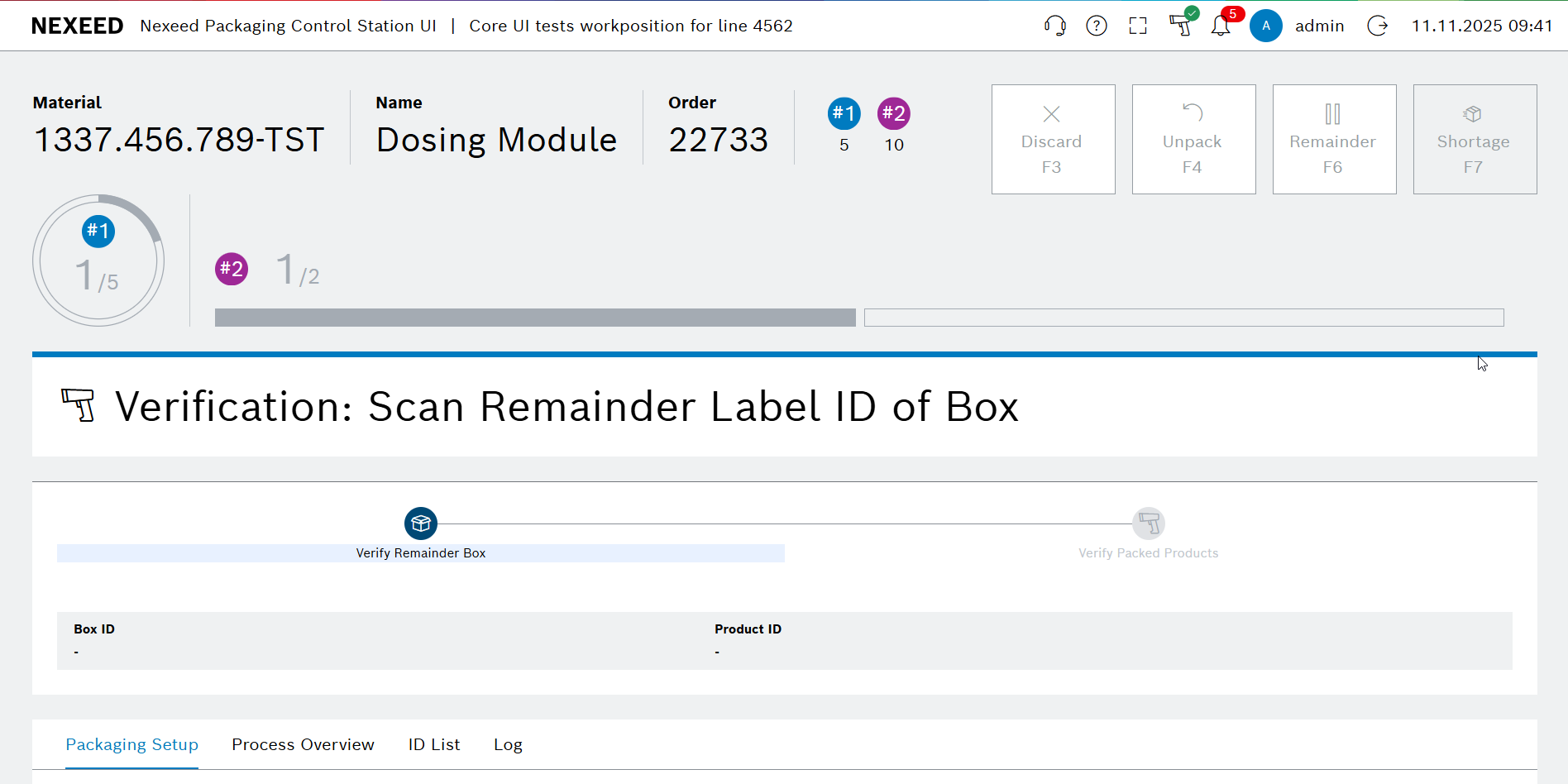1568x784 pixels.
Task: Select the Log tab
Action: [508, 744]
